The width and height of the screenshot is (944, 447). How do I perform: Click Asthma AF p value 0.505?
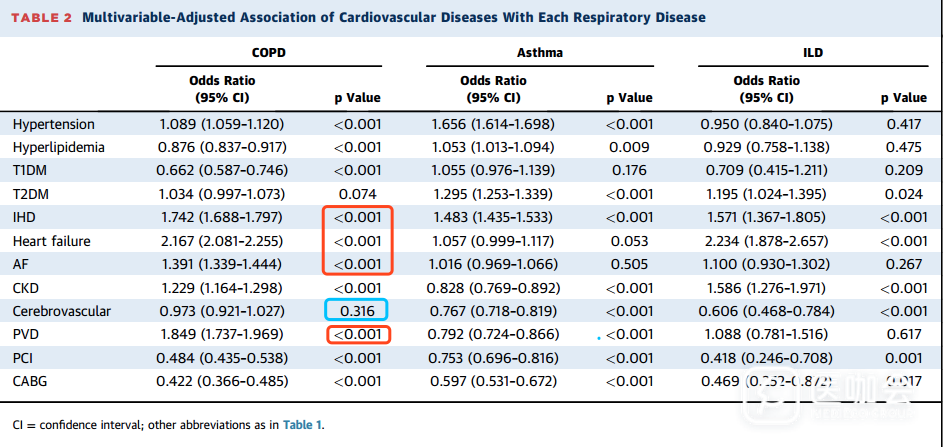tap(629, 264)
